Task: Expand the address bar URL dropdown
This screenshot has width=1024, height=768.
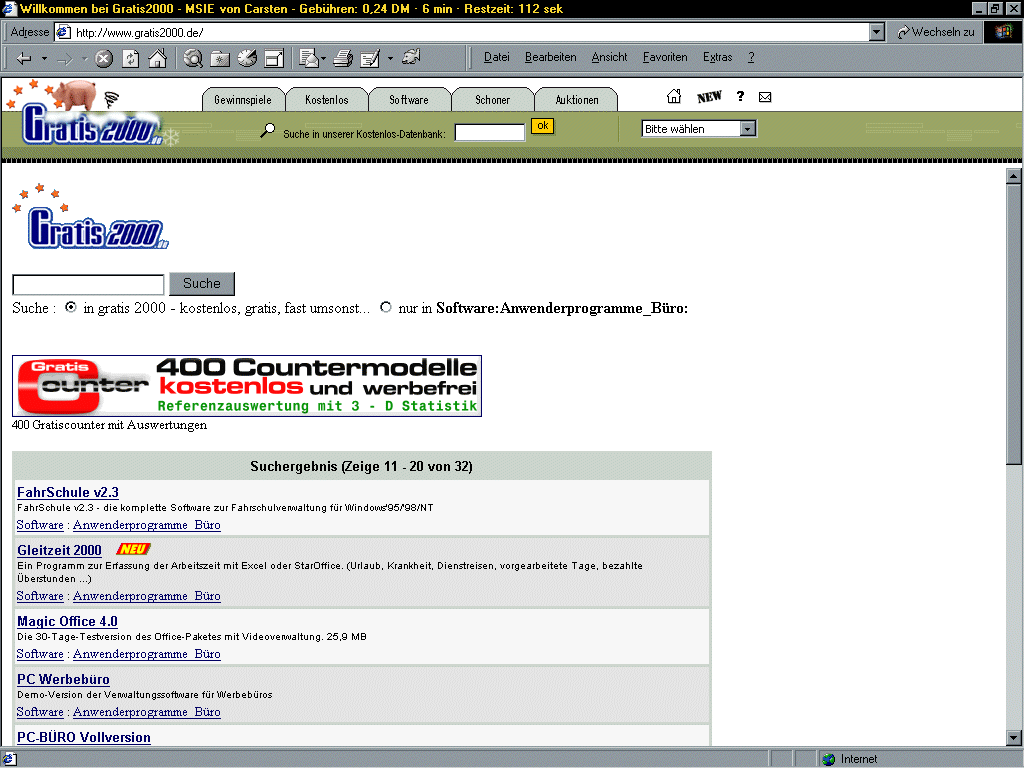Action: point(877,32)
